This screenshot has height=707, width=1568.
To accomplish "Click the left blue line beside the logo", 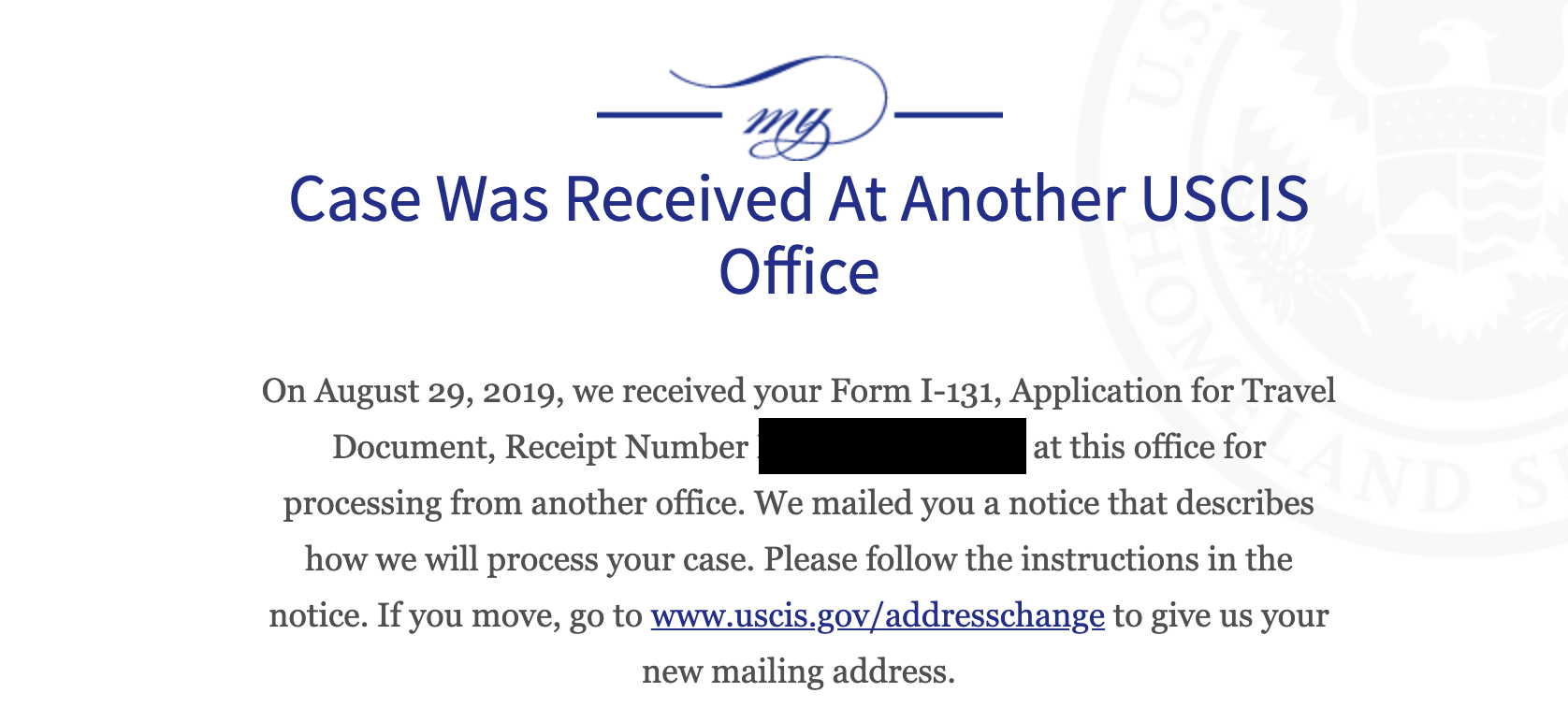I will (x=660, y=115).
